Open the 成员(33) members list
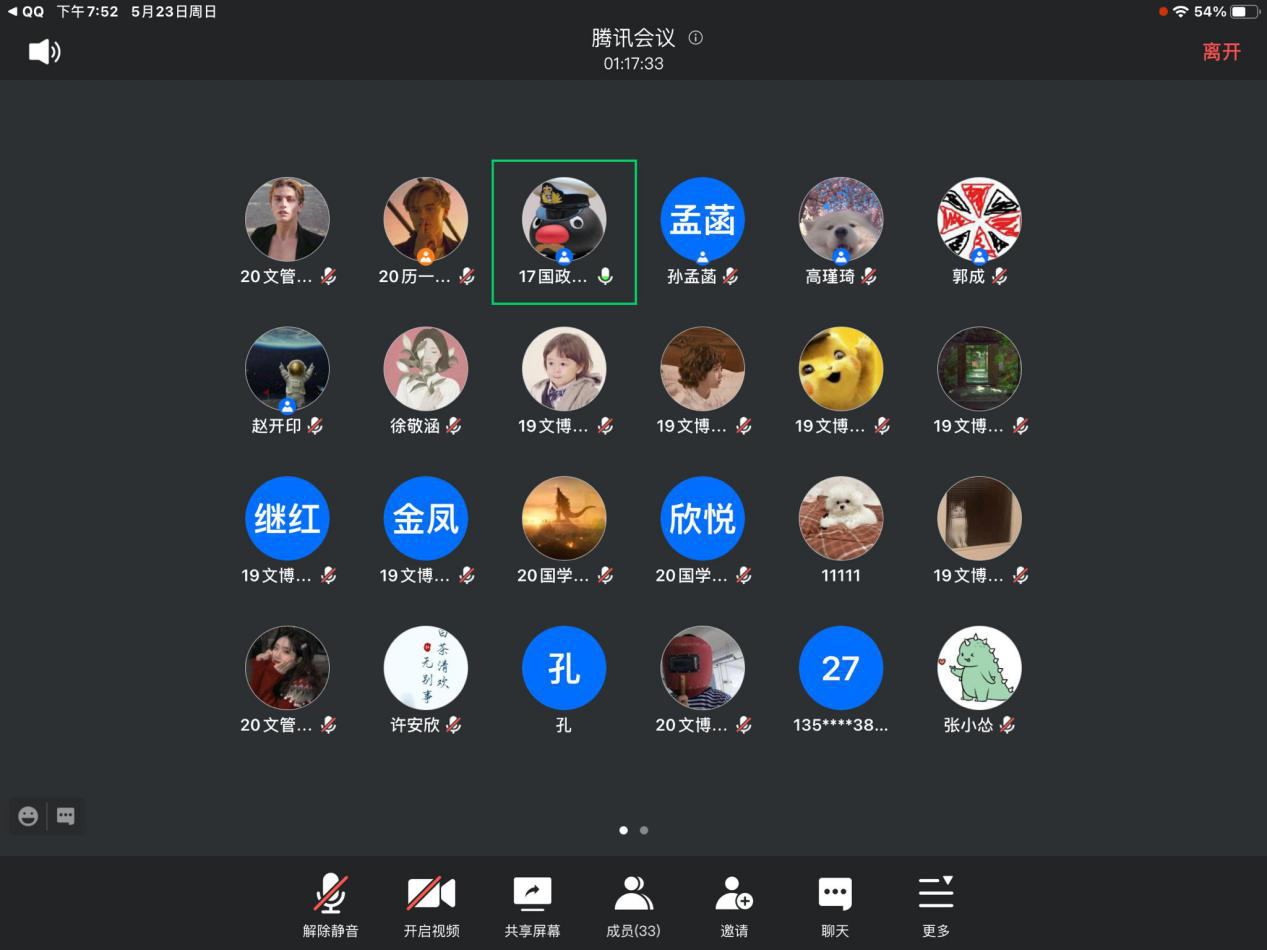The image size is (1267, 950). tap(633, 905)
